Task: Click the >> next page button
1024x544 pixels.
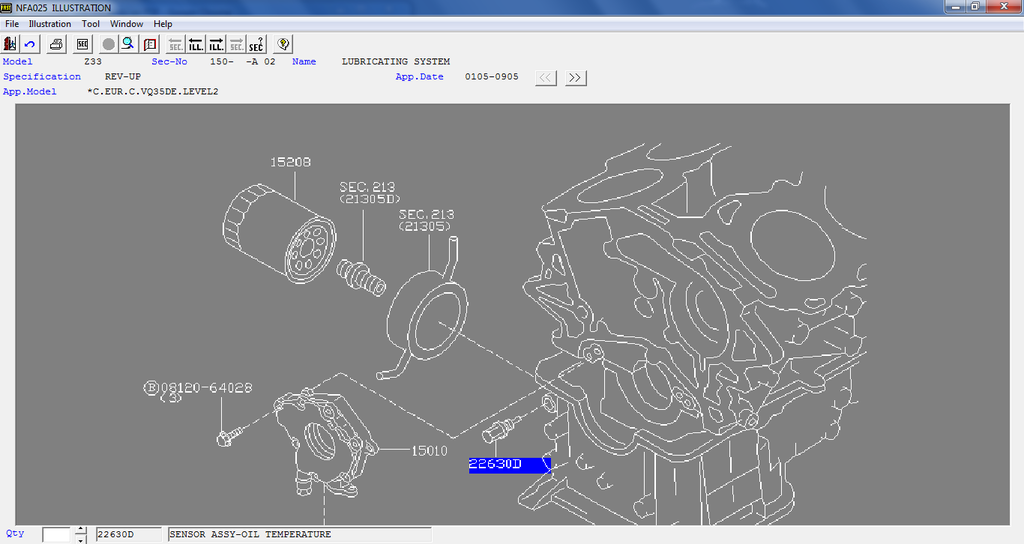Action: (575, 78)
